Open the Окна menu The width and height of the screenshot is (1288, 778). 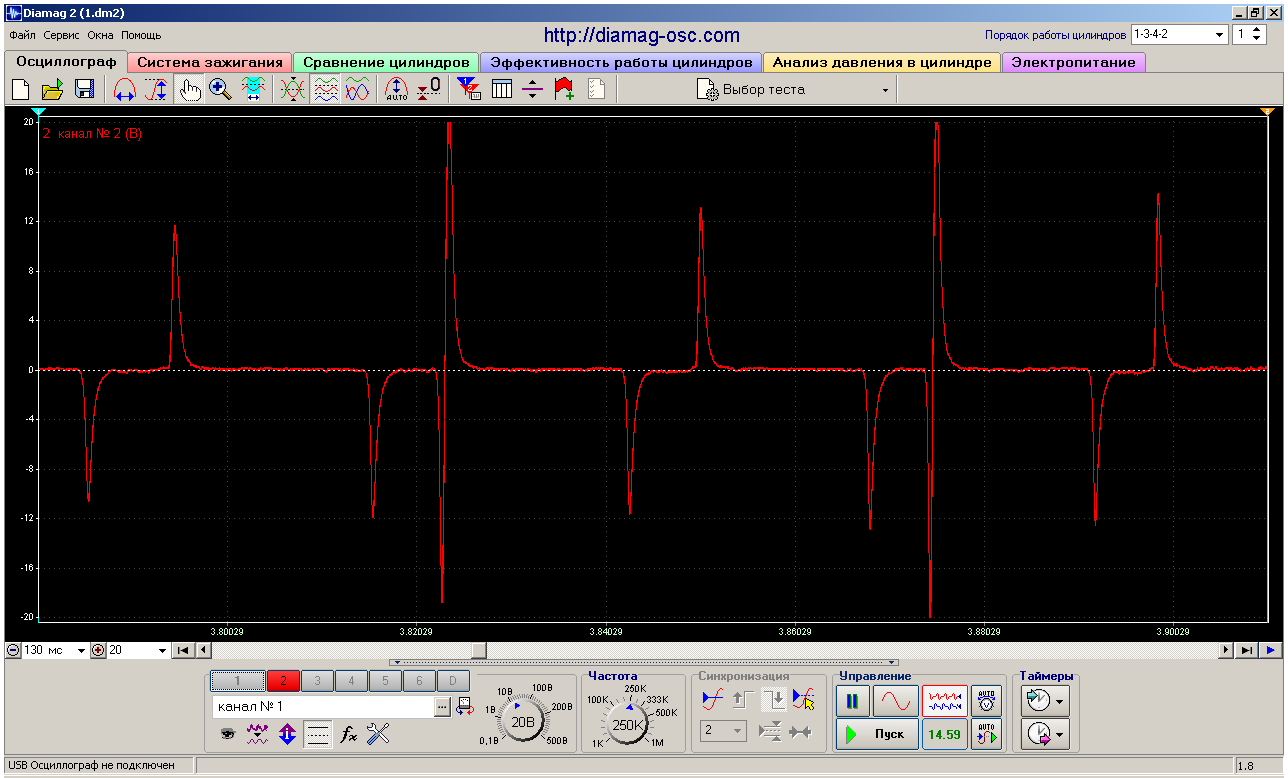pos(101,35)
